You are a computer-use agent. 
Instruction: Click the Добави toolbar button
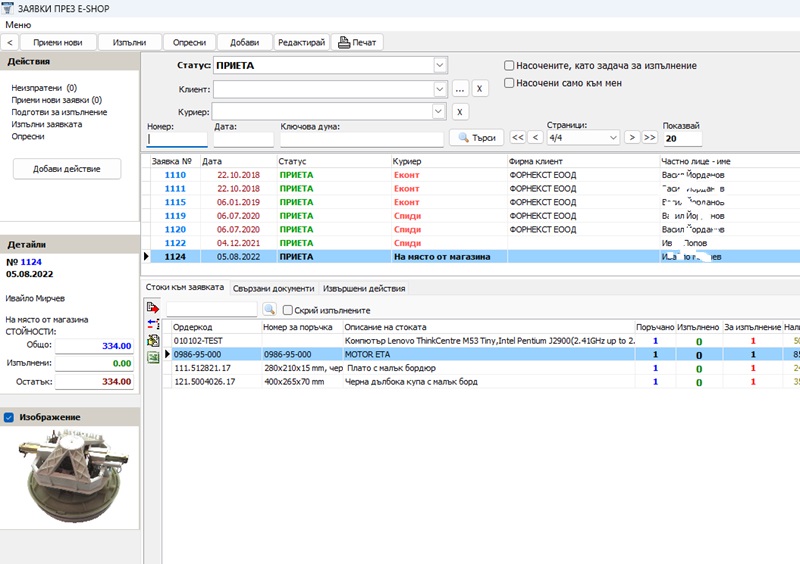click(x=244, y=42)
